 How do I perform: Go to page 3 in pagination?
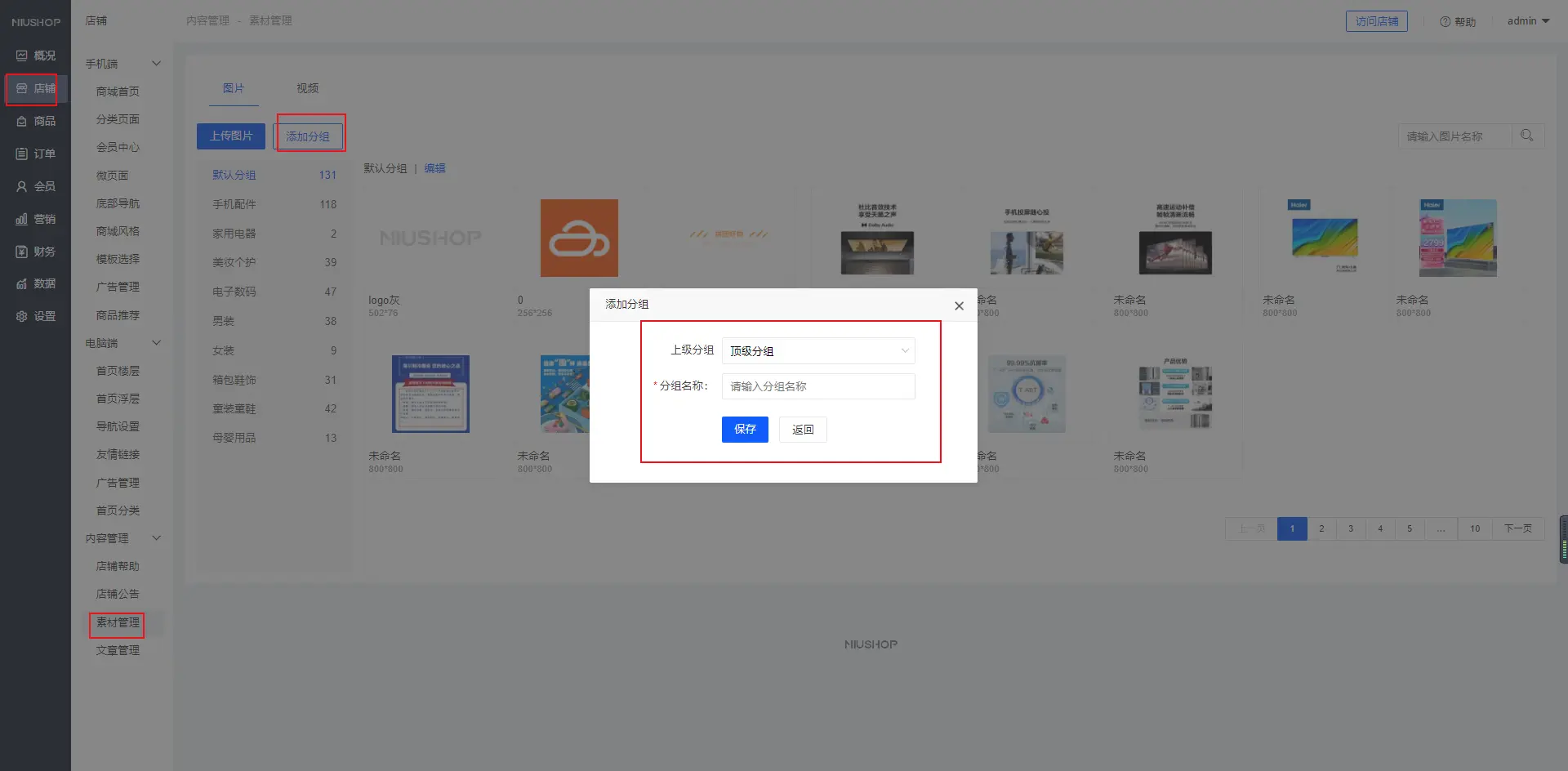1351,528
